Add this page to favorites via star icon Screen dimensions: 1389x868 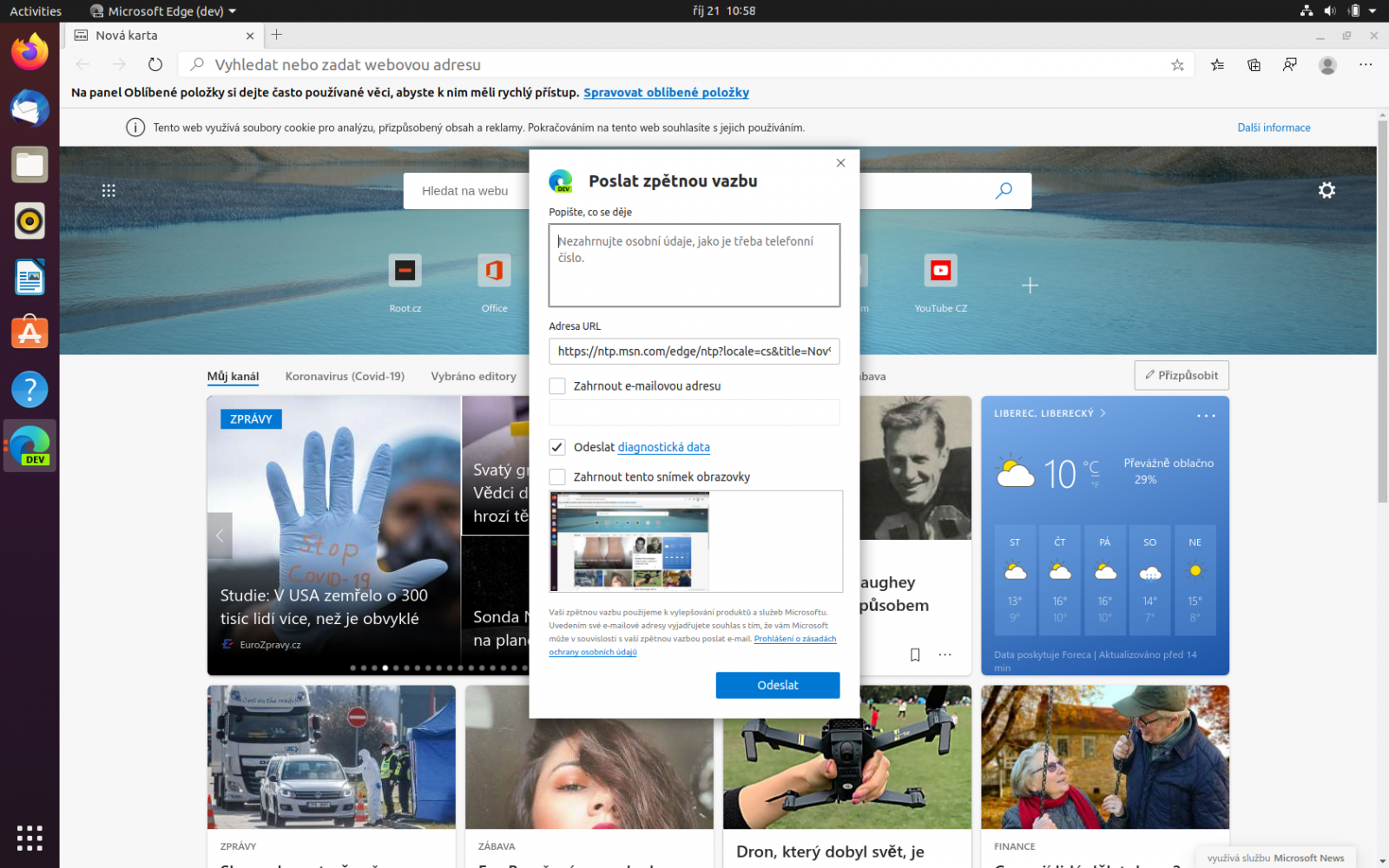coord(1177,64)
